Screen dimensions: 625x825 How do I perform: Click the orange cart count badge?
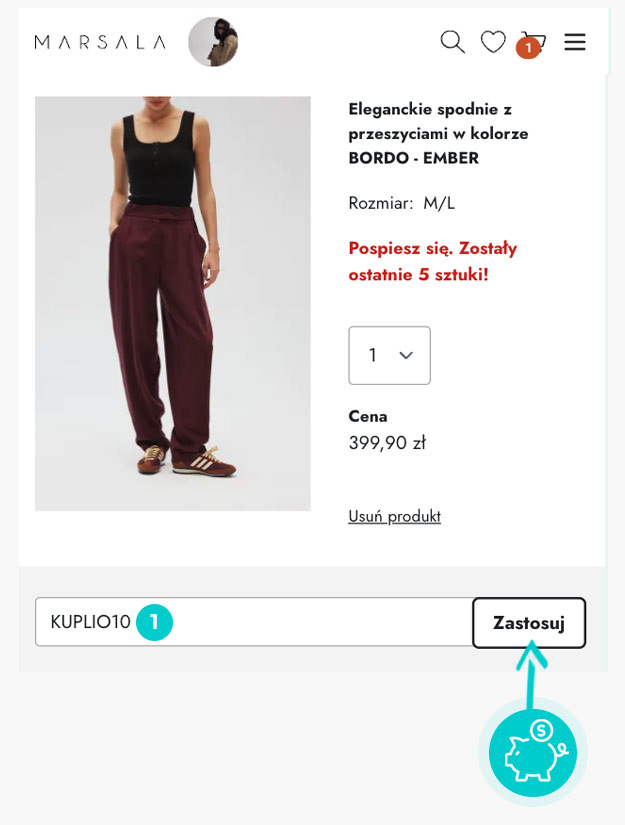(x=528, y=48)
